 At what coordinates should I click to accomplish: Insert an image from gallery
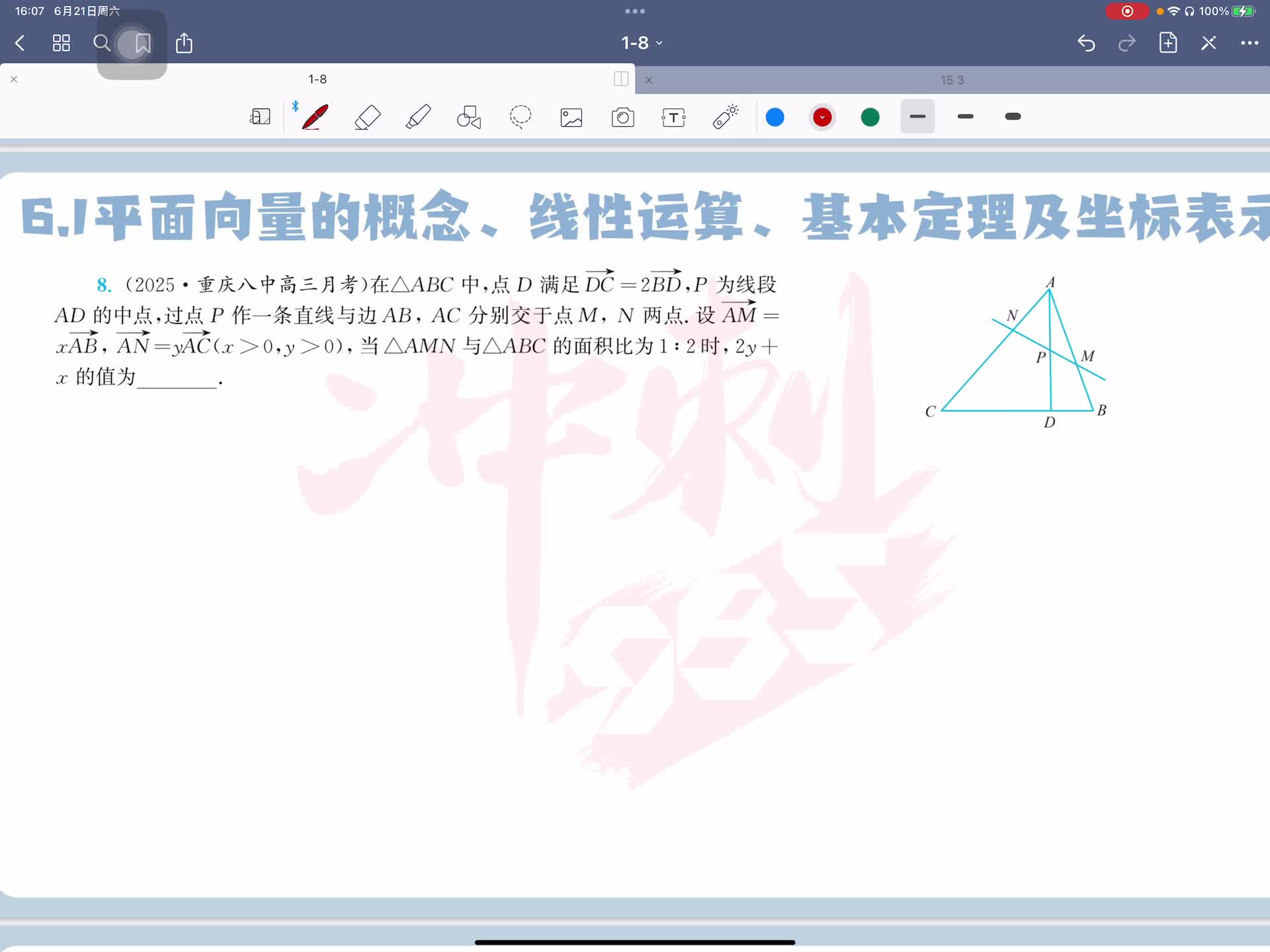[x=571, y=118]
